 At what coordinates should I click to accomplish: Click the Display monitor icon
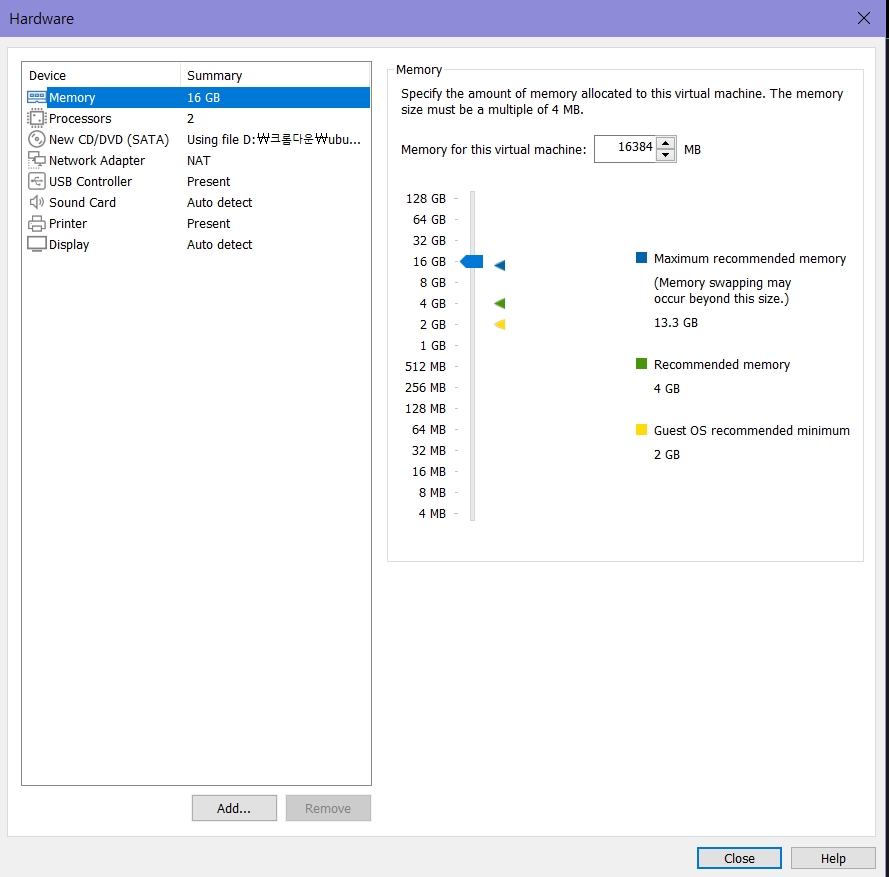point(37,244)
